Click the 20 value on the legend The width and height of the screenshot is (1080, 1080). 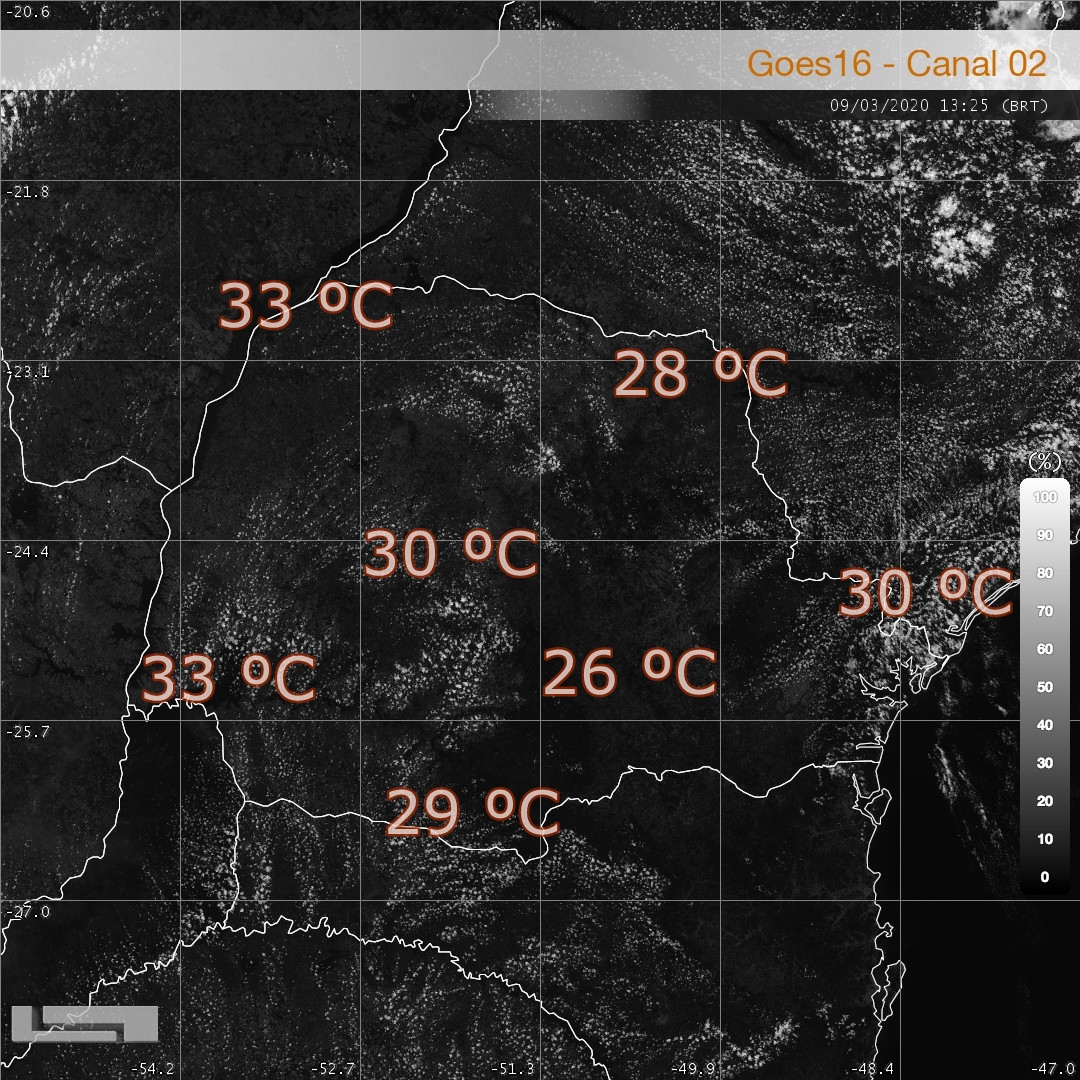click(x=1045, y=800)
